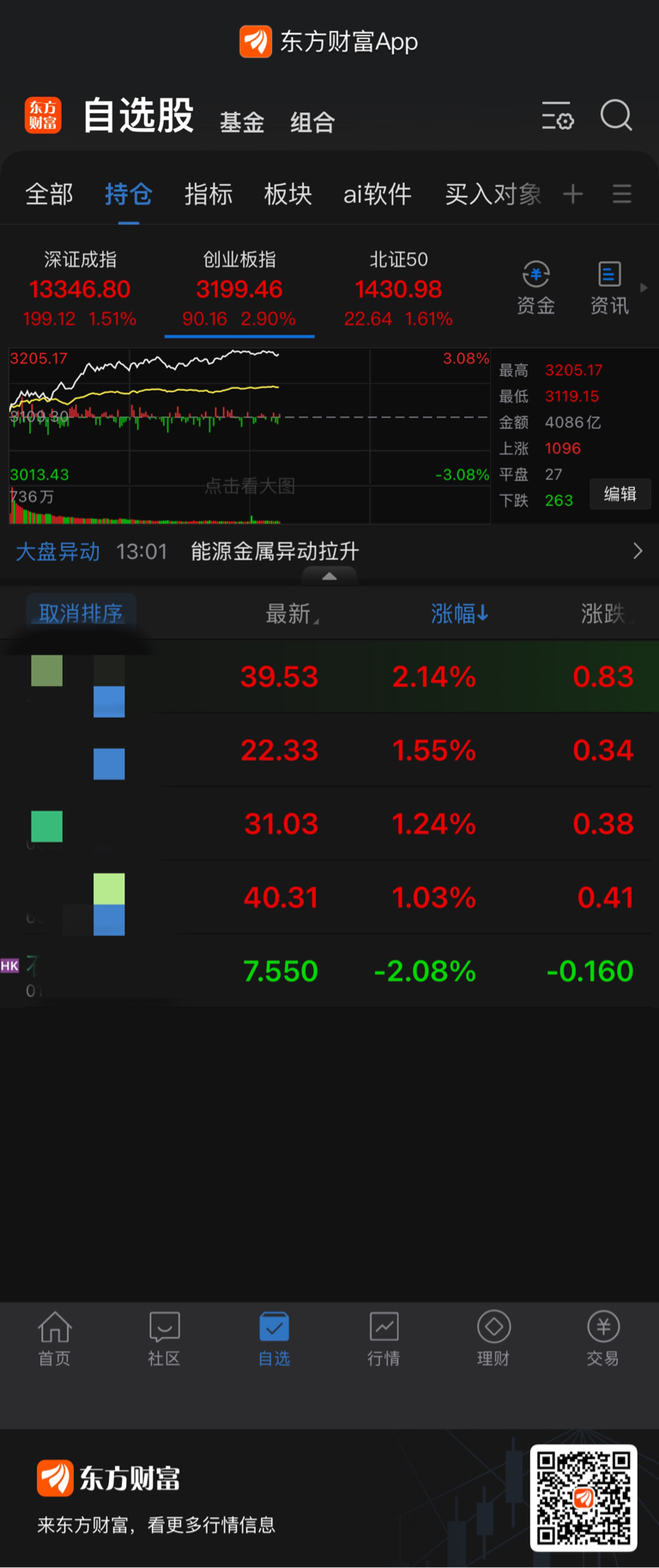
Task: Click 取消排序 button
Action: click(81, 613)
